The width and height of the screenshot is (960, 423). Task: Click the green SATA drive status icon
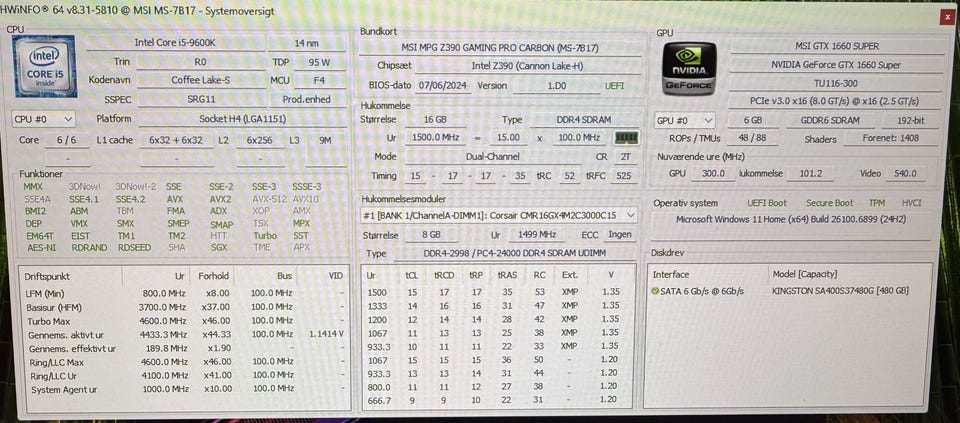[655, 291]
